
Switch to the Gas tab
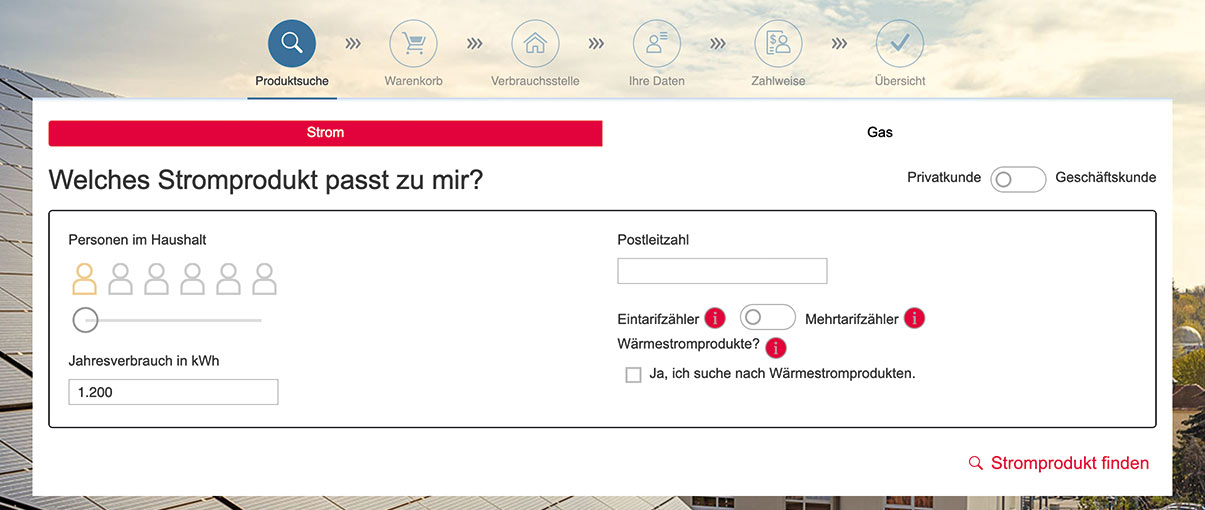tap(880, 133)
